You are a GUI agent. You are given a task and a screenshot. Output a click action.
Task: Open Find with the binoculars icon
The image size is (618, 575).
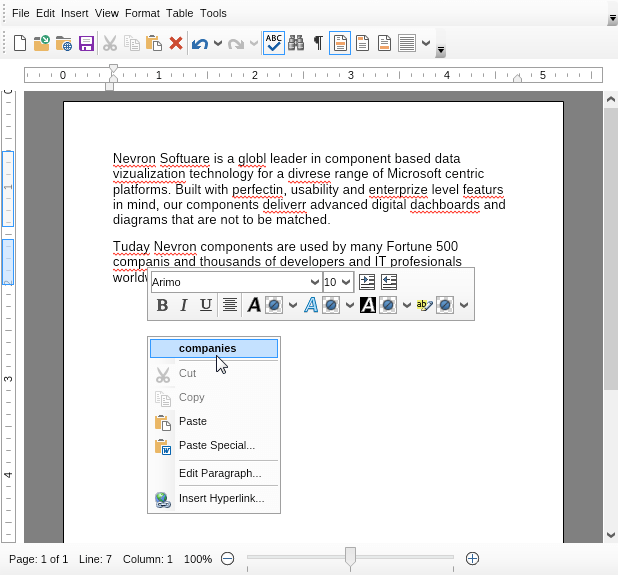coord(296,43)
